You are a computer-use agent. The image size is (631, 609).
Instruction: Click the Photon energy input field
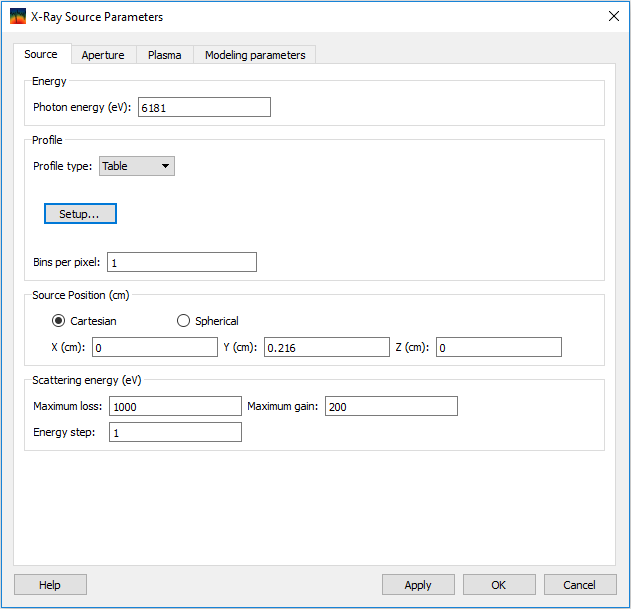tap(204, 108)
